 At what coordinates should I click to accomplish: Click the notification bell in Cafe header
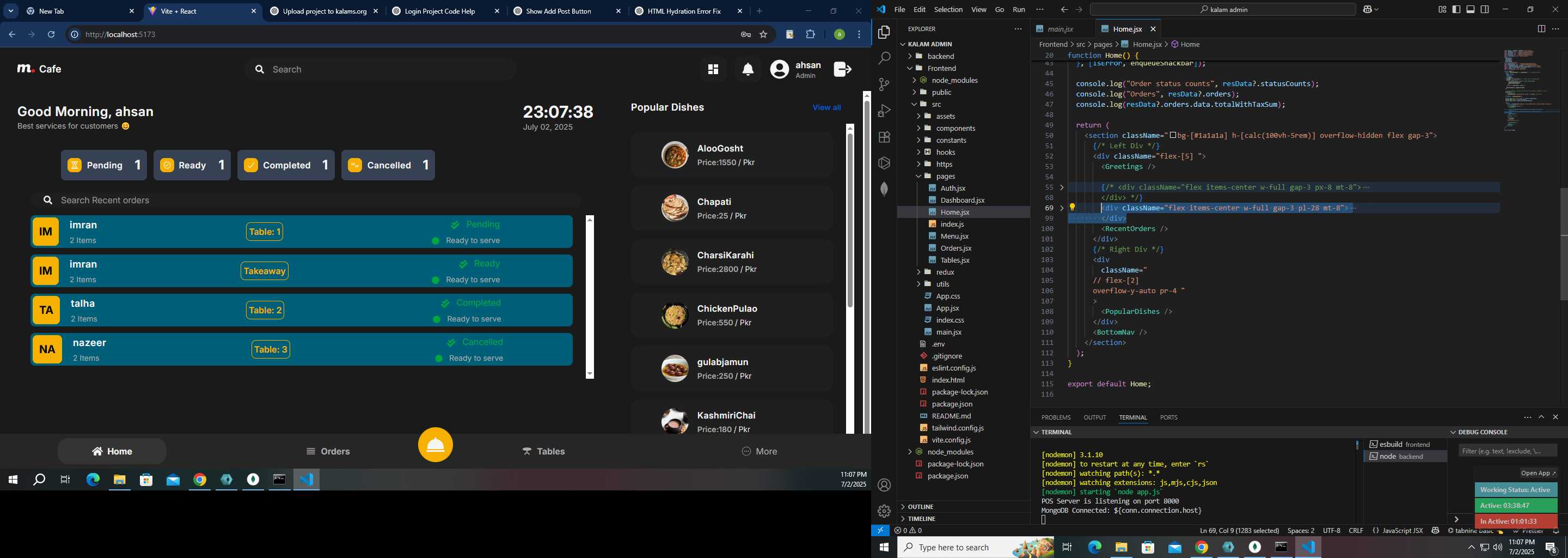(x=748, y=69)
